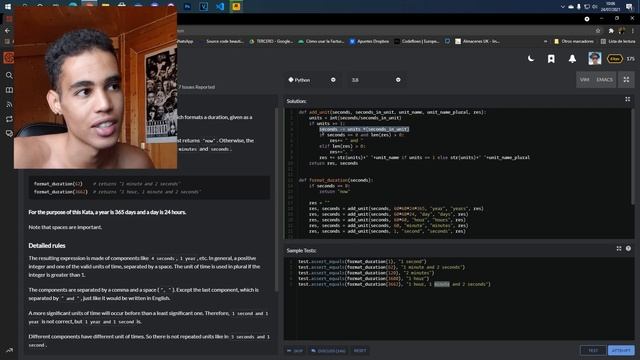640x360 pixels.
Task: Click the kumite arrows icon in the left sidebar
Action: pos(9,119)
